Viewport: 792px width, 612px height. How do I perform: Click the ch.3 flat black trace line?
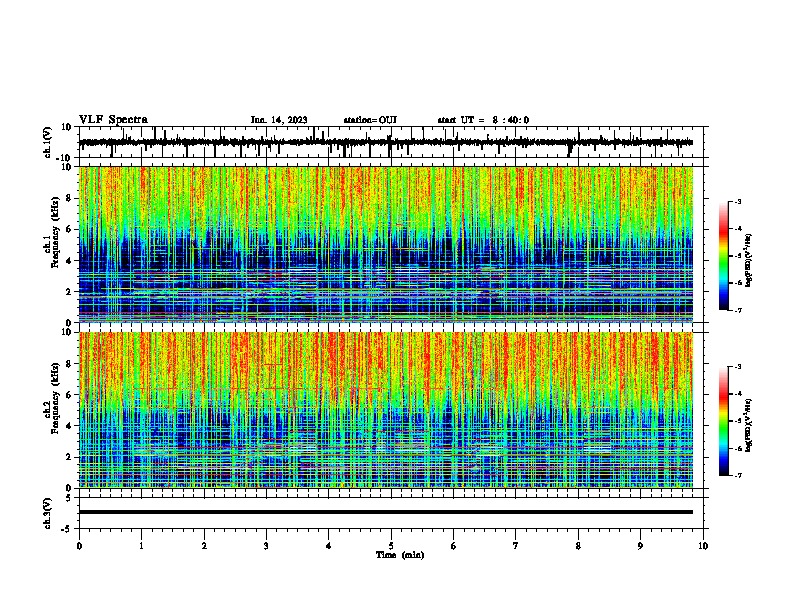pyautogui.click(x=386, y=512)
